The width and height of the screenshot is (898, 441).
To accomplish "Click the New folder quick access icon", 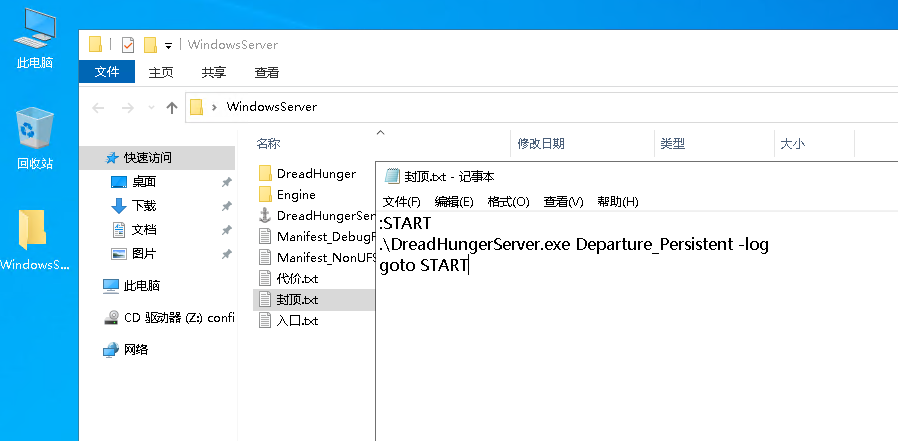I will 150,45.
